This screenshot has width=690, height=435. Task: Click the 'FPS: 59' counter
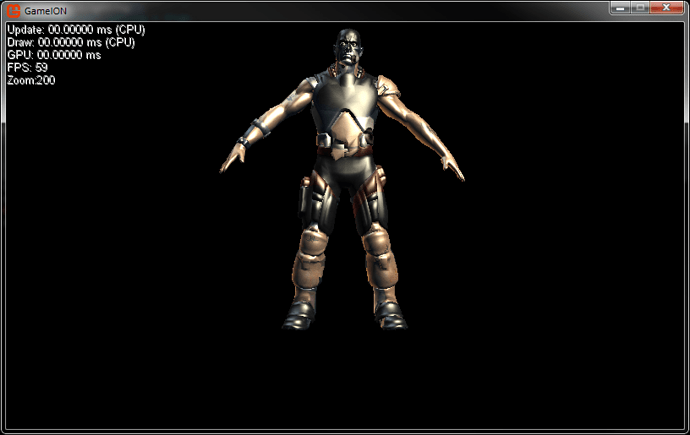point(27,68)
